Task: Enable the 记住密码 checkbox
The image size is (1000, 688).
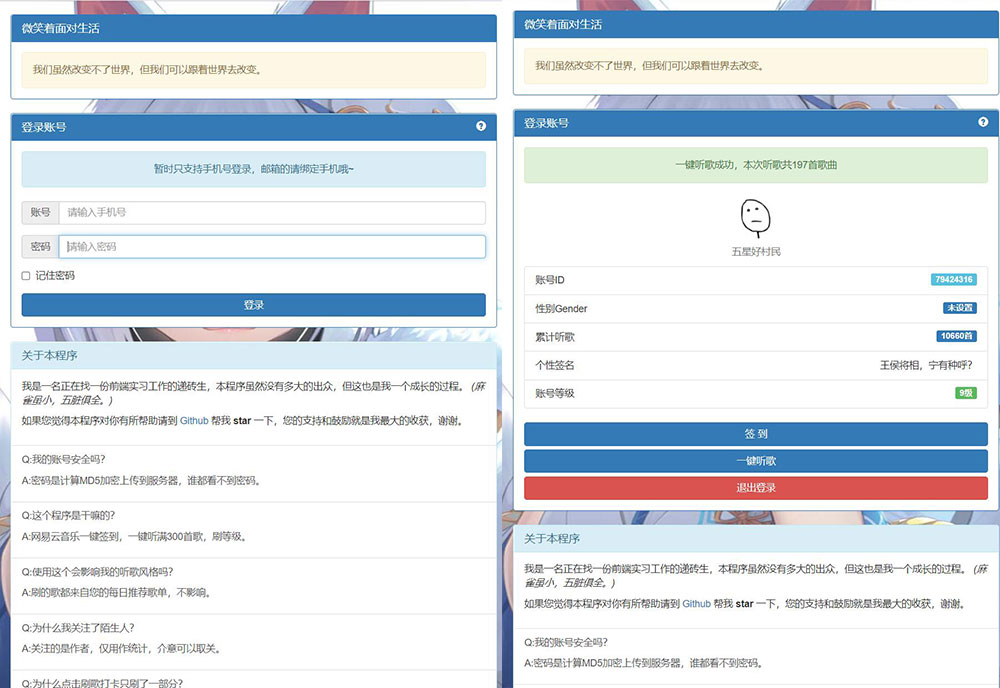Action: click(x=21, y=277)
